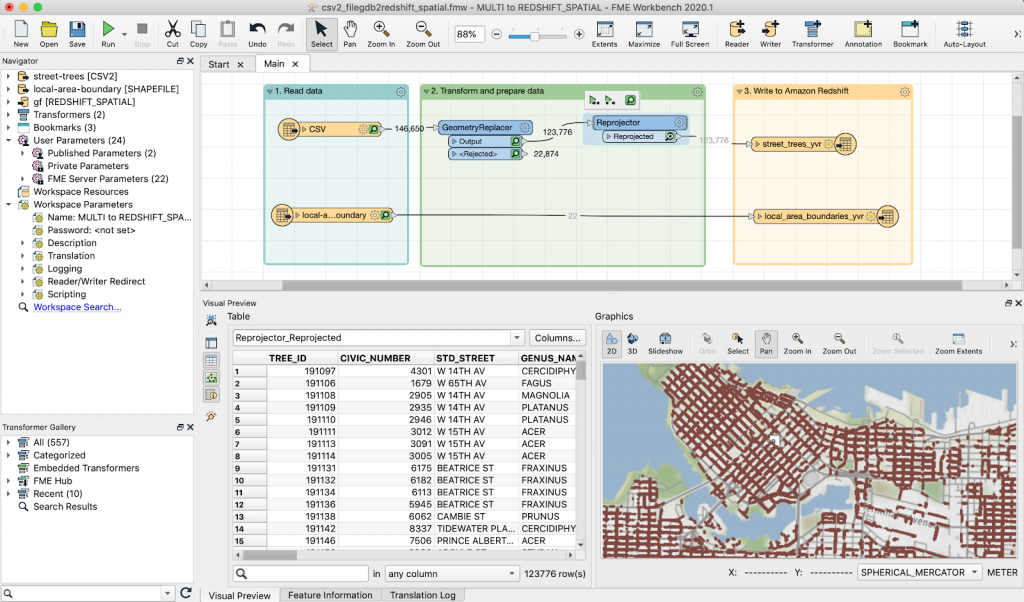Image resolution: width=1024 pixels, height=602 pixels.
Task: Undo the last action
Action: (257, 34)
